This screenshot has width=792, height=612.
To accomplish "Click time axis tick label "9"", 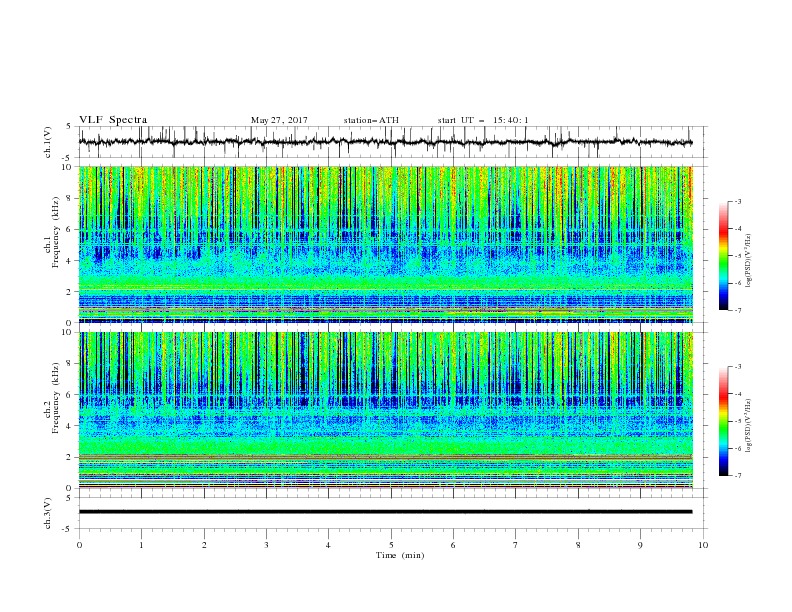I will click(640, 545).
